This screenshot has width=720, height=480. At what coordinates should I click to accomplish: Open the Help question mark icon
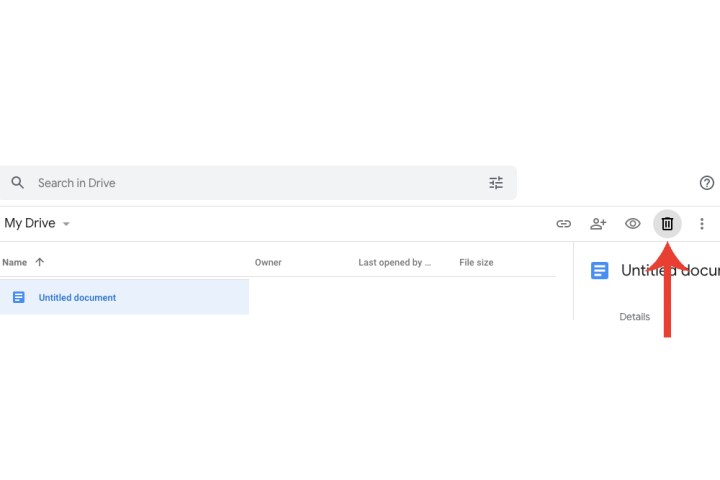coord(706,183)
